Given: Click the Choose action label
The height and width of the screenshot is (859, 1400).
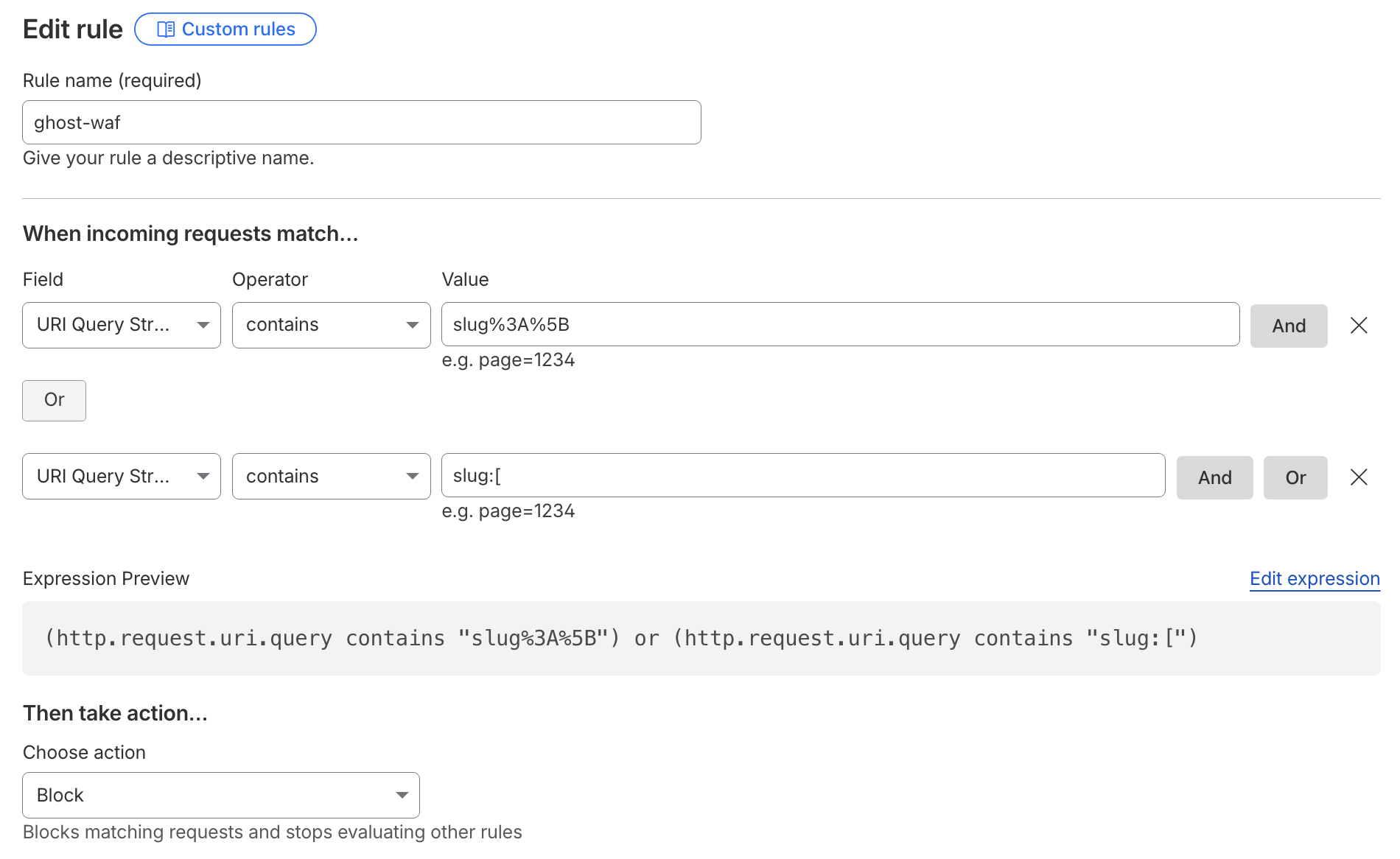Looking at the screenshot, I should tap(84, 752).
